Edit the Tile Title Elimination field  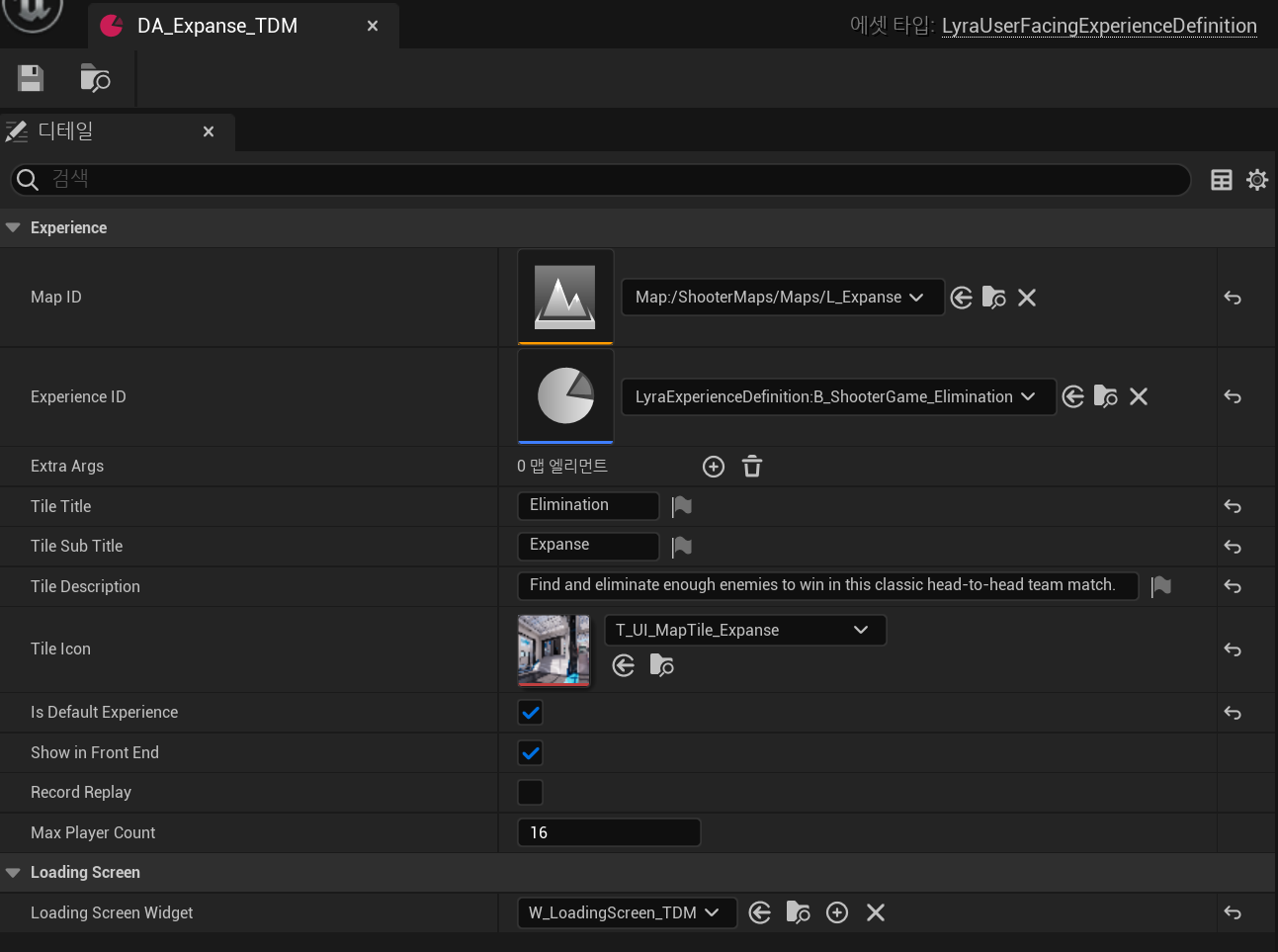click(x=588, y=505)
